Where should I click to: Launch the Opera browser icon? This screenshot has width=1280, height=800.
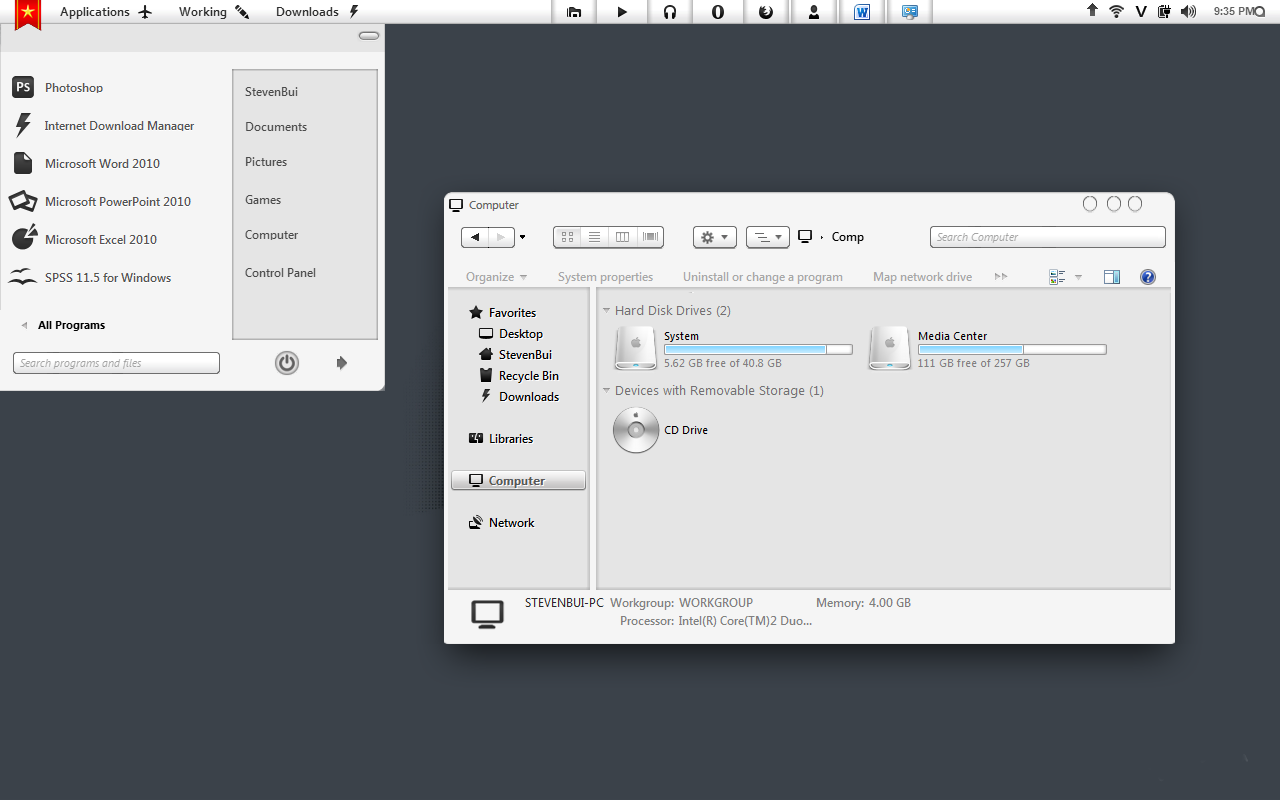(718, 12)
